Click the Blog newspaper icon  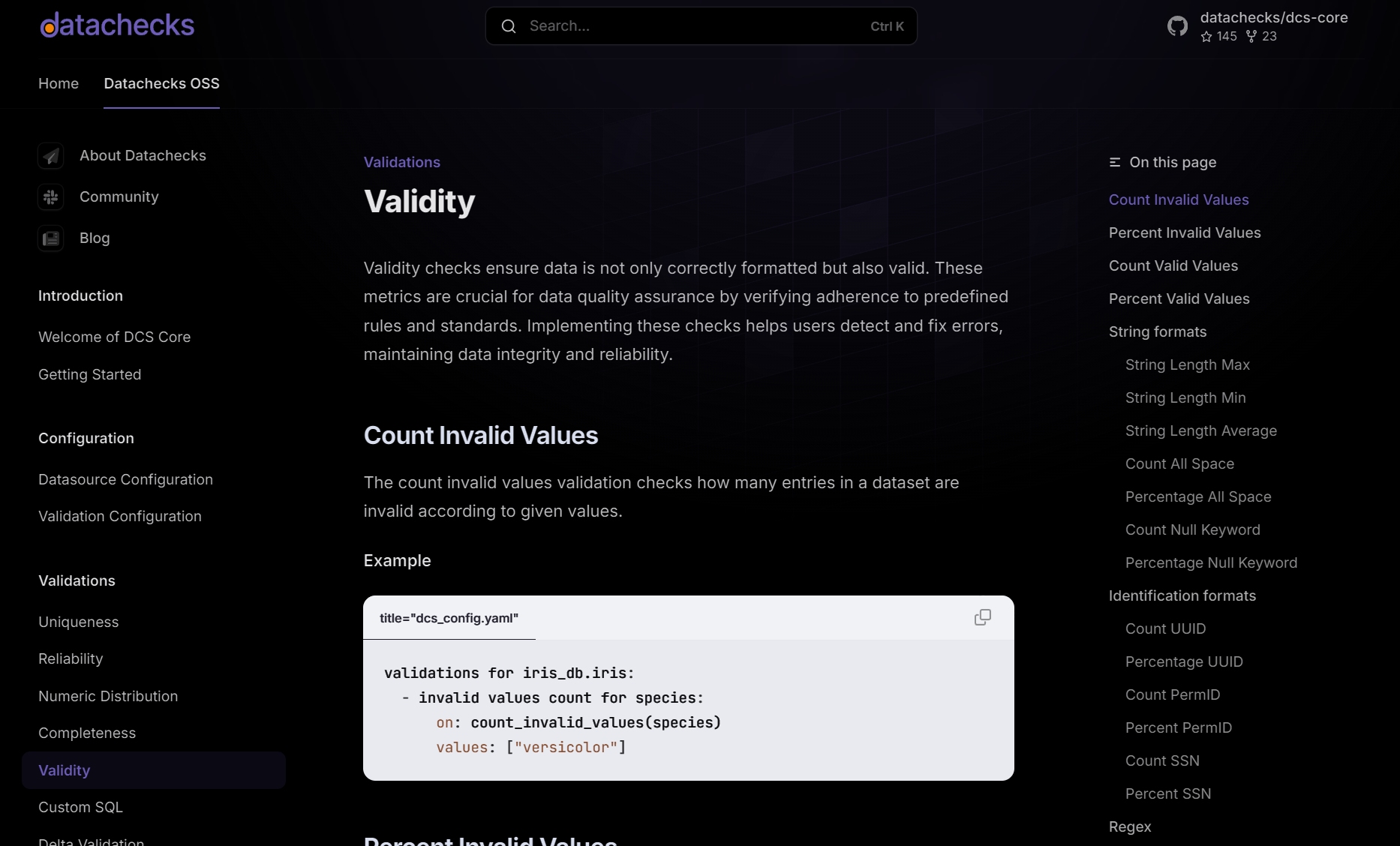51,238
